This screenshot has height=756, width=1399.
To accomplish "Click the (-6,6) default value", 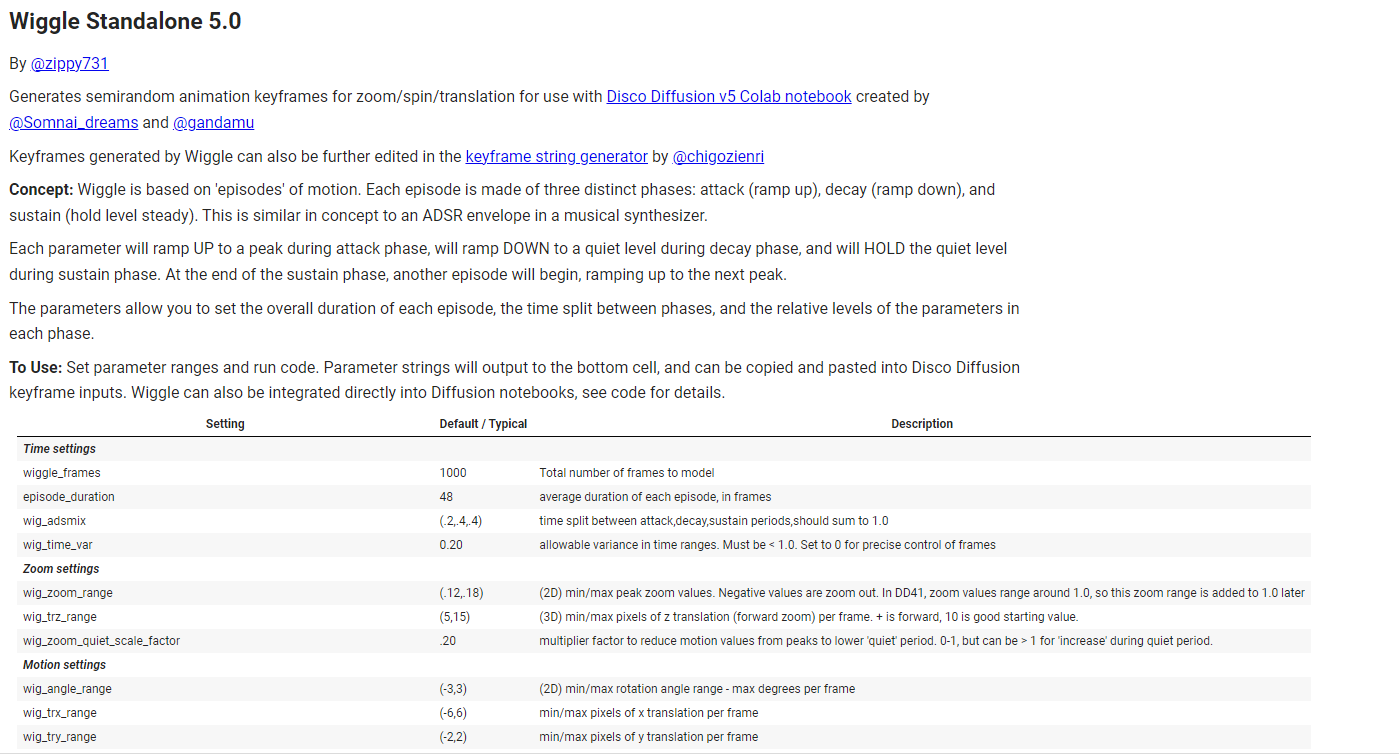I will (x=453, y=713).
